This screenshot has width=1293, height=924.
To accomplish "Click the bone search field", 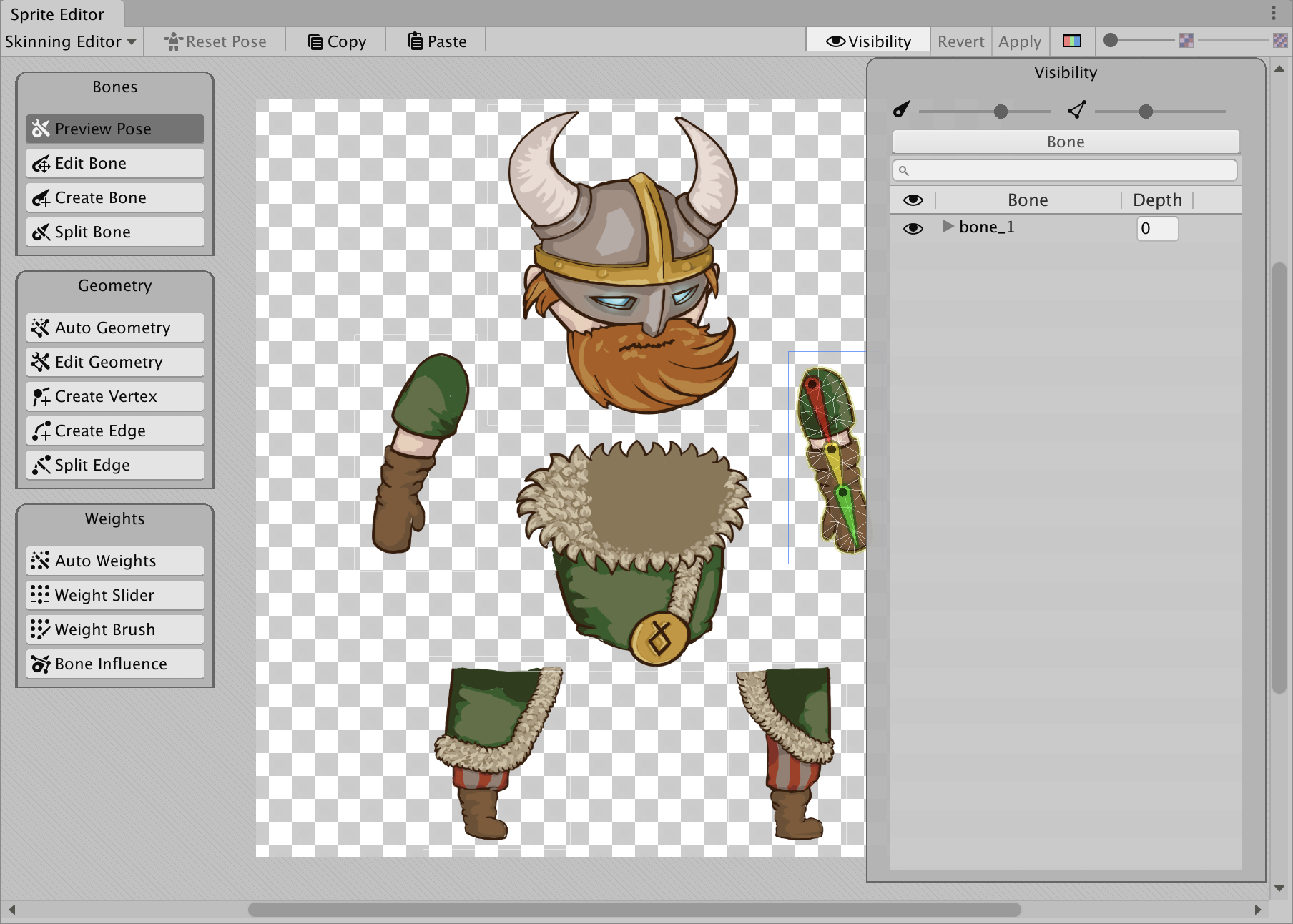I will point(1065,170).
